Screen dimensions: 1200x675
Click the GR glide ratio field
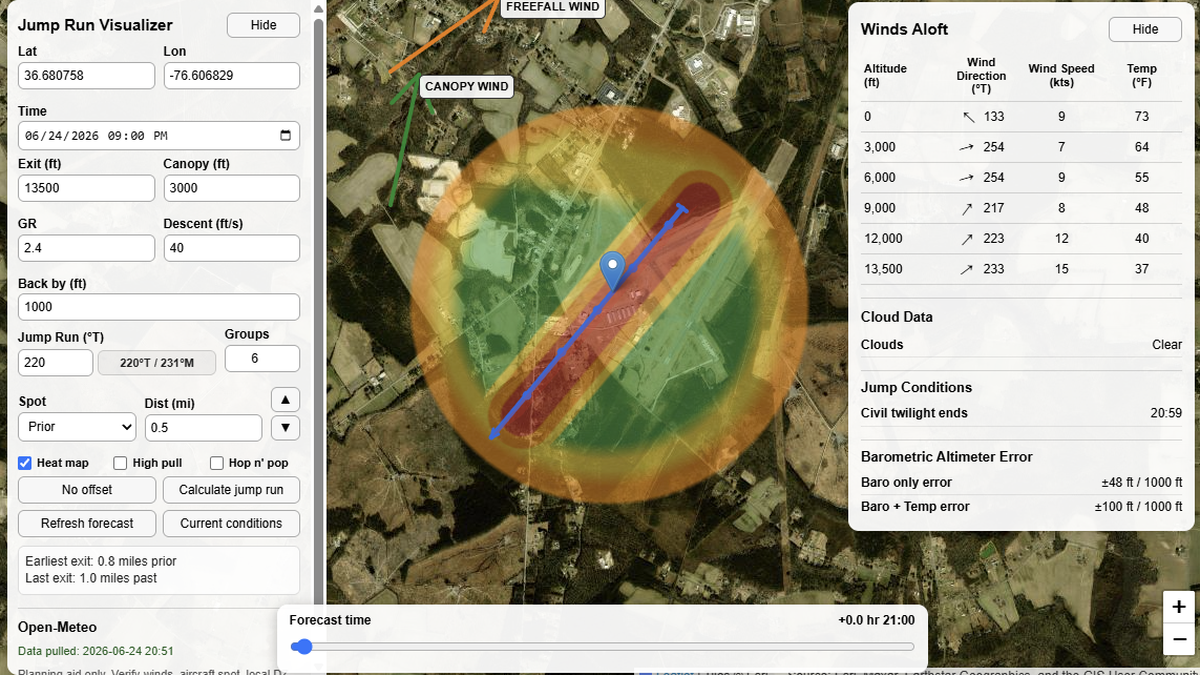(87, 248)
